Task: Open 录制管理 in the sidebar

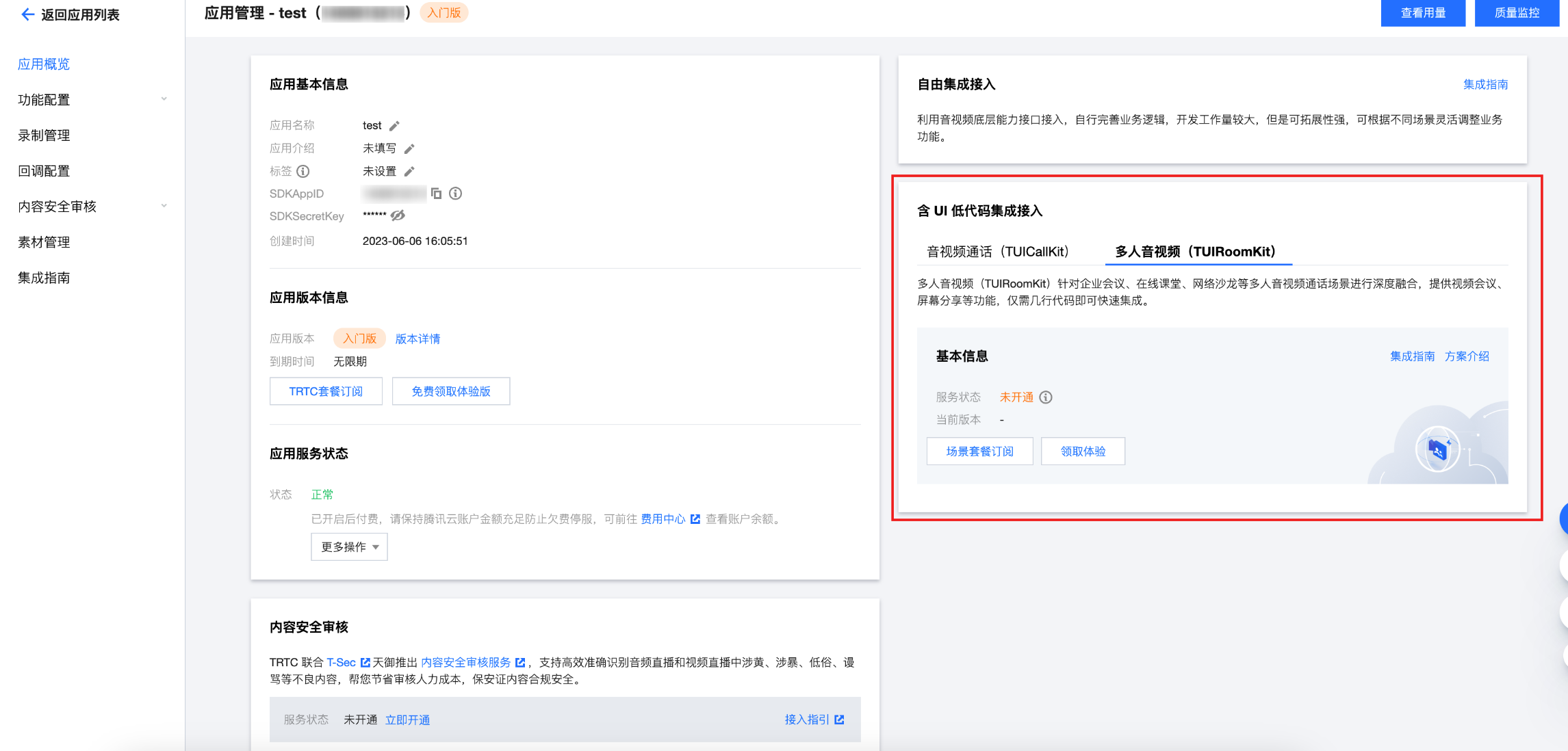Action: (44, 135)
